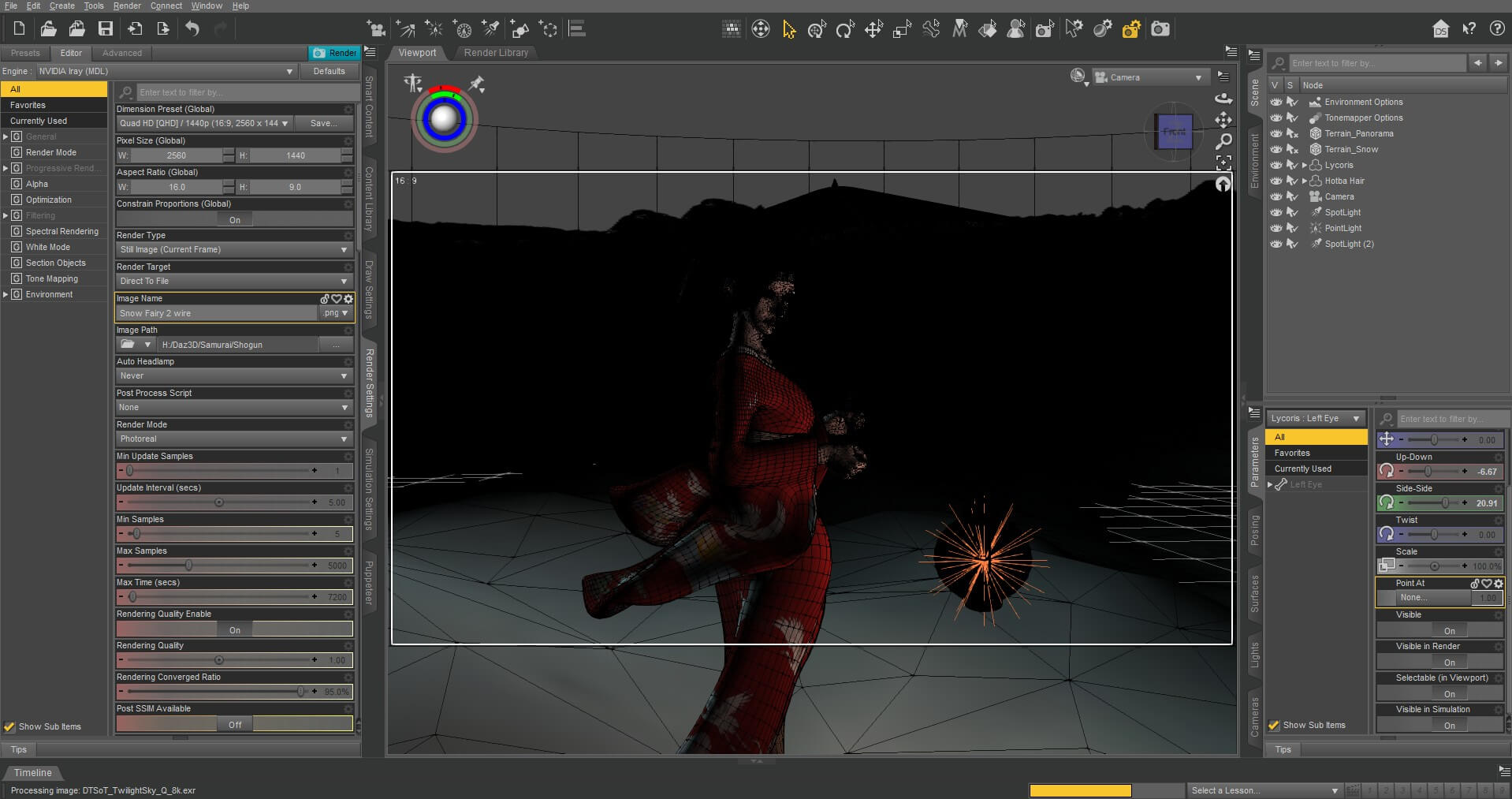The width and height of the screenshot is (1512, 799).
Task: Hide the Terrain_Snow node eye icon
Action: [x=1276, y=149]
